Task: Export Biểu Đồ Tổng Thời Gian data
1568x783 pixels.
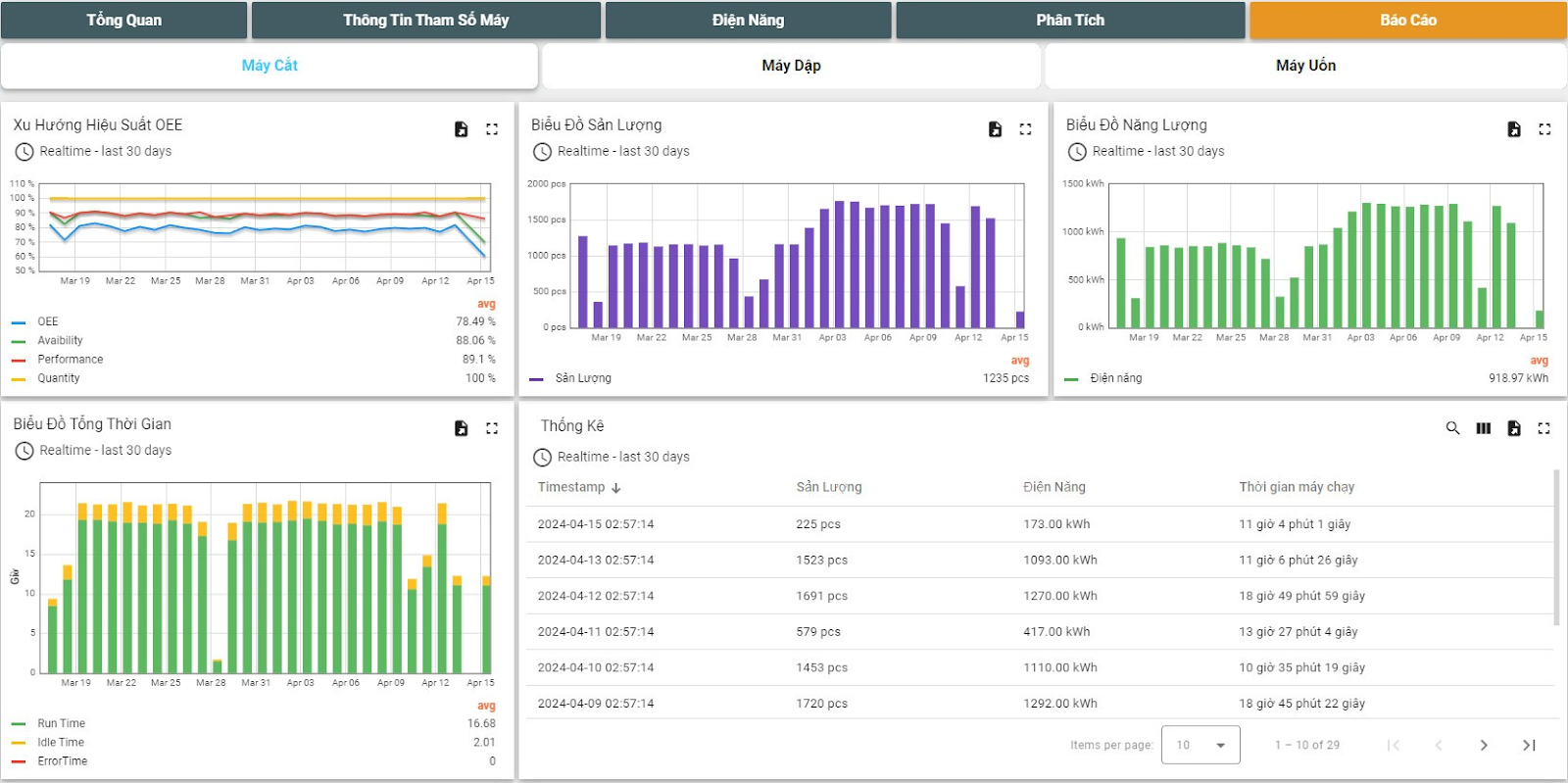Action: tap(461, 428)
